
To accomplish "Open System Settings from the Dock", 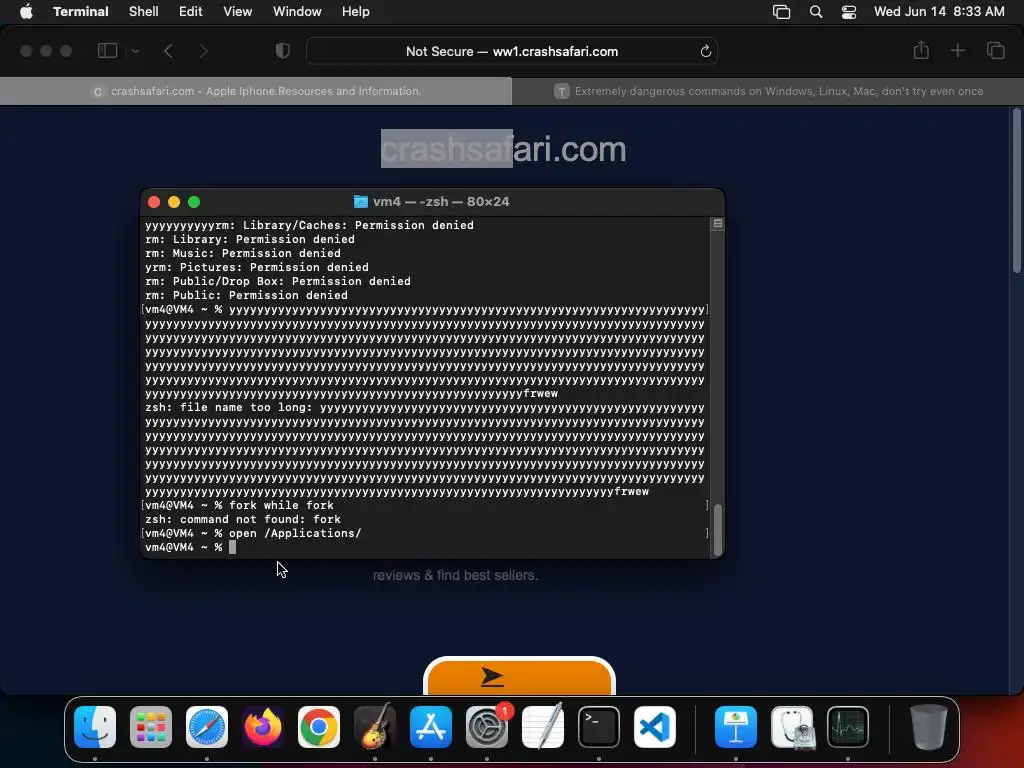I will tap(487, 727).
